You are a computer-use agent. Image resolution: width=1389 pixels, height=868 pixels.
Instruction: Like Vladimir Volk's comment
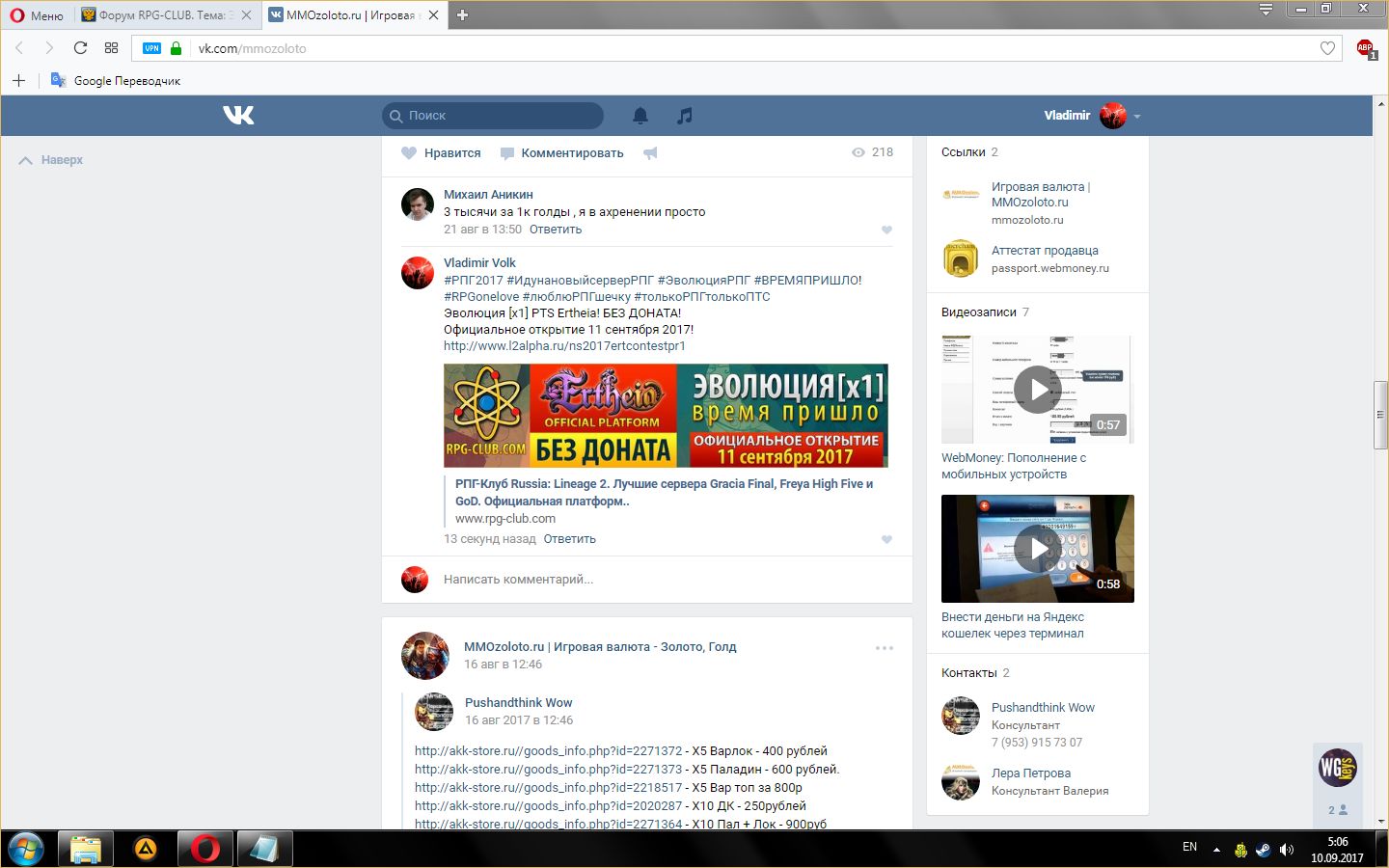tap(886, 539)
